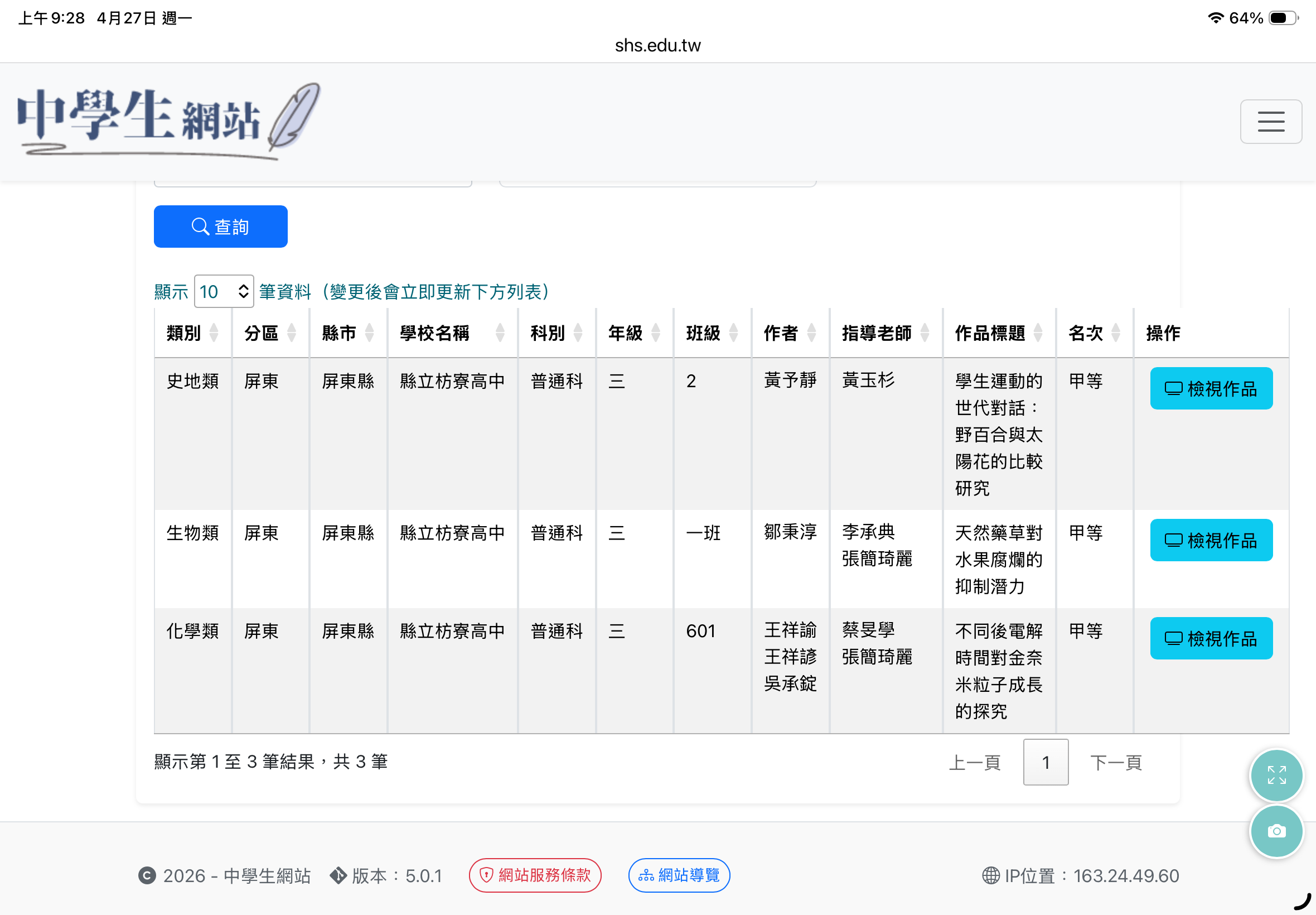
Task: Click the 中學生網站 feather logo
Action: click(x=170, y=122)
